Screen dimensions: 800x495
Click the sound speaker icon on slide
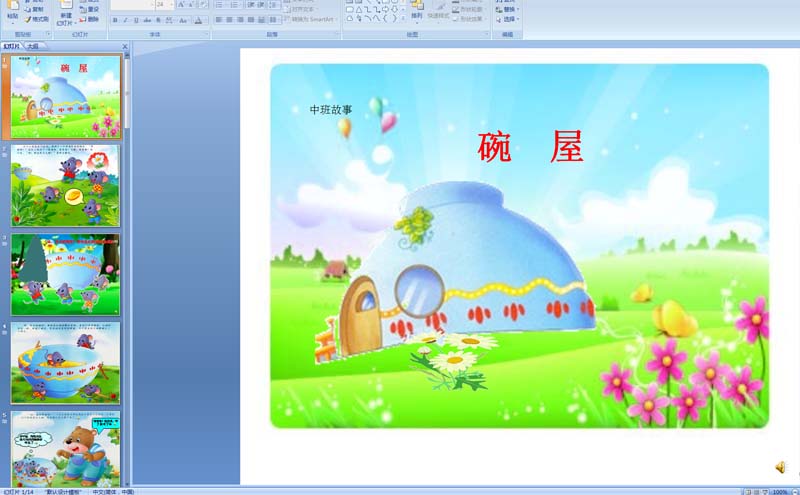pyautogui.click(x=780, y=467)
